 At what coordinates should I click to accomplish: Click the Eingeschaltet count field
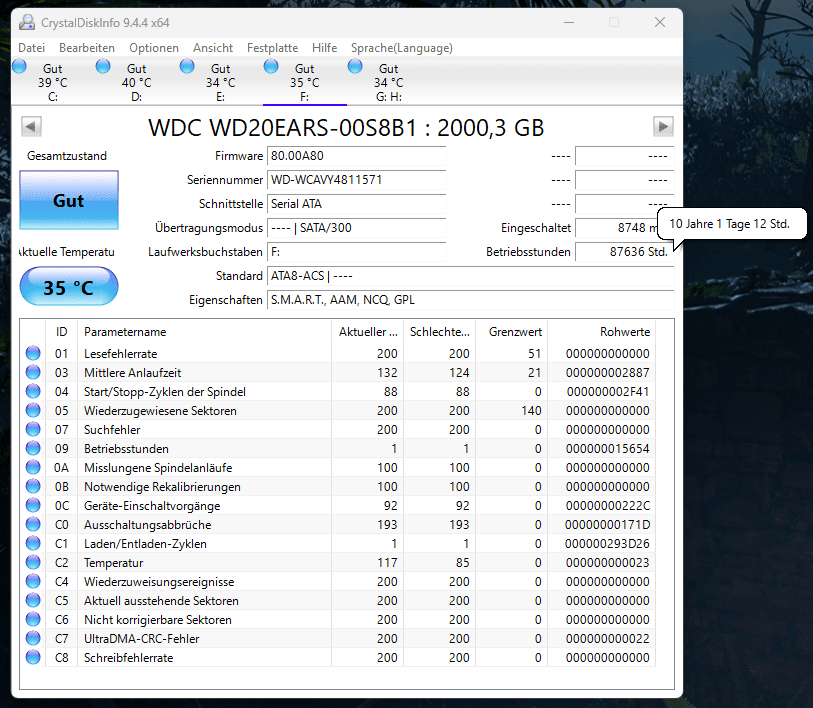click(x=617, y=228)
